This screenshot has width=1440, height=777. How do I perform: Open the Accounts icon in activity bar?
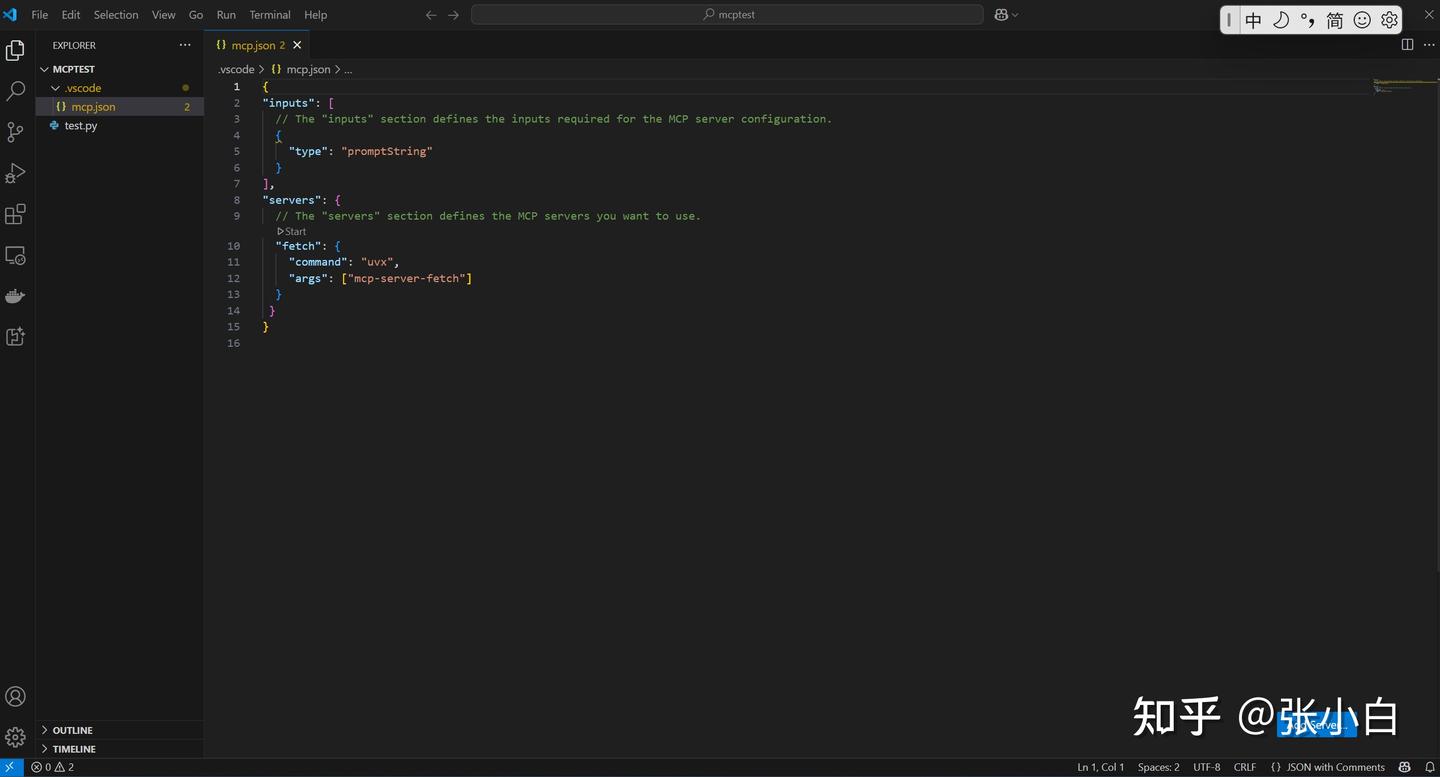[x=15, y=697]
